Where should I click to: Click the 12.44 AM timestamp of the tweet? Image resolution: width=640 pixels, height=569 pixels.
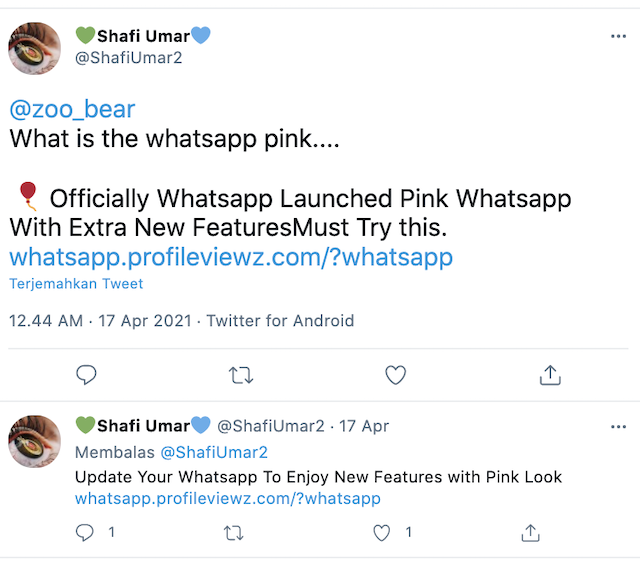(48, 321)
